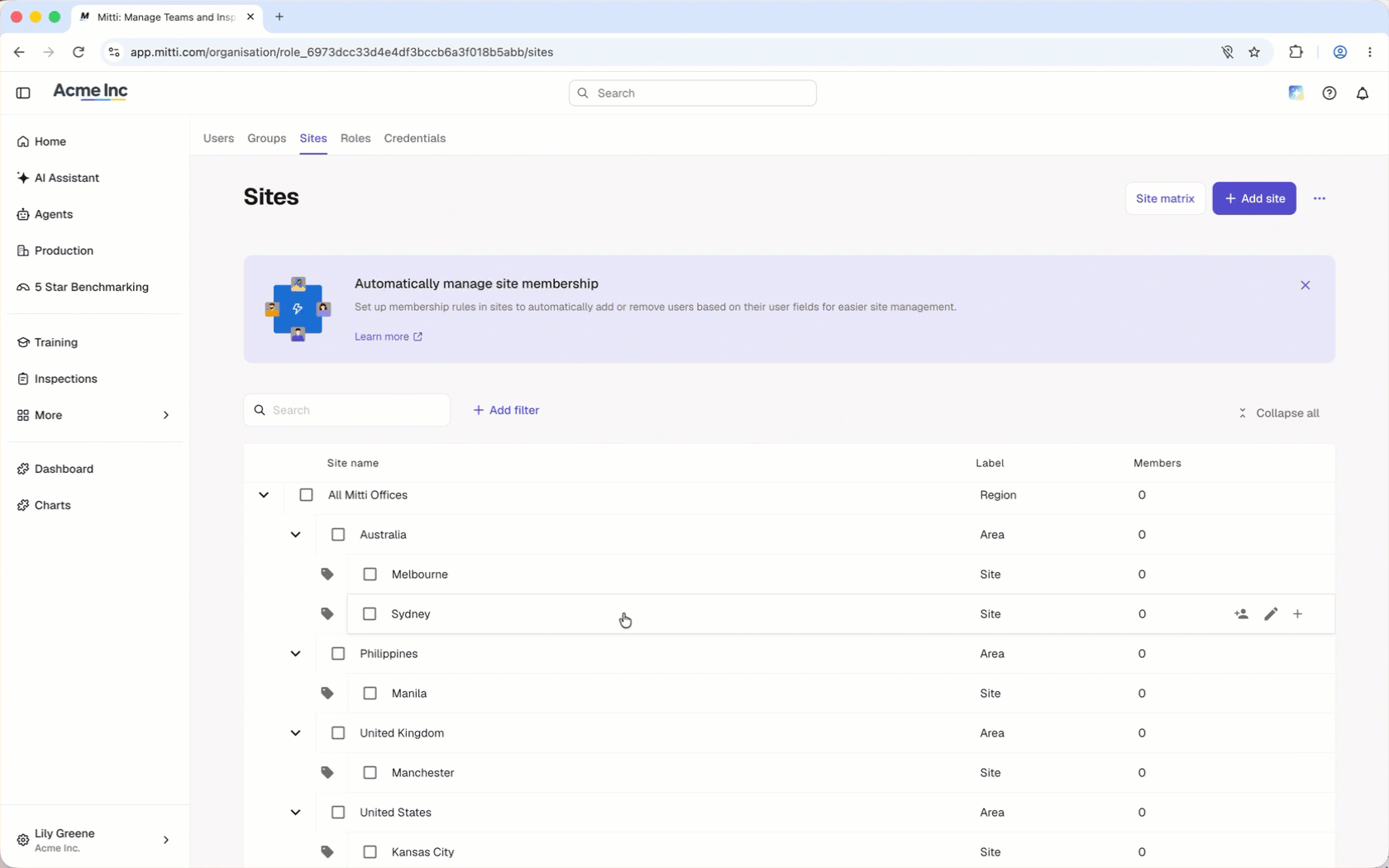Open the Chrome profile icon
This screenshot has height=868, width=1389.
click(x=1340, y=52)
